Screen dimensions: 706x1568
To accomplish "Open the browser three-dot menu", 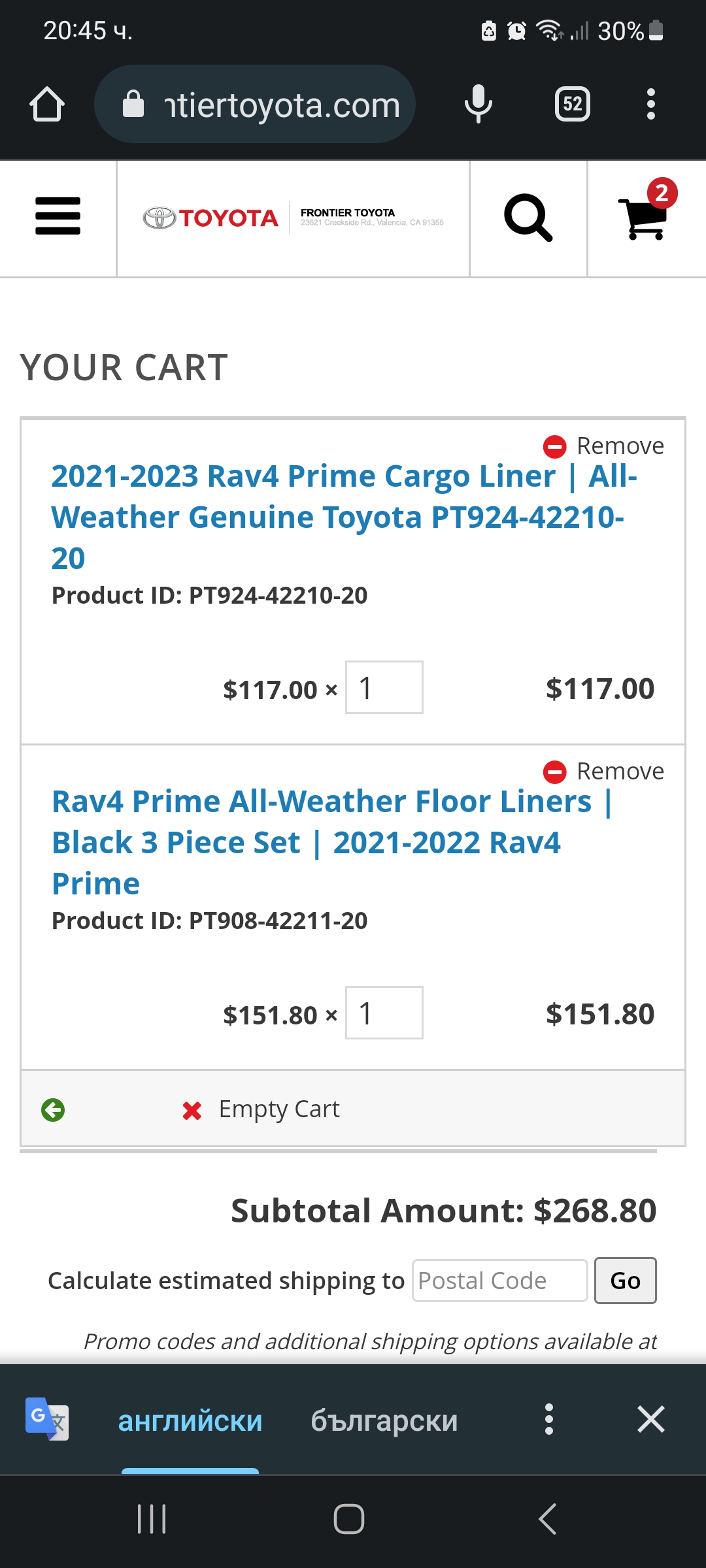I will [x=650, y=103].
